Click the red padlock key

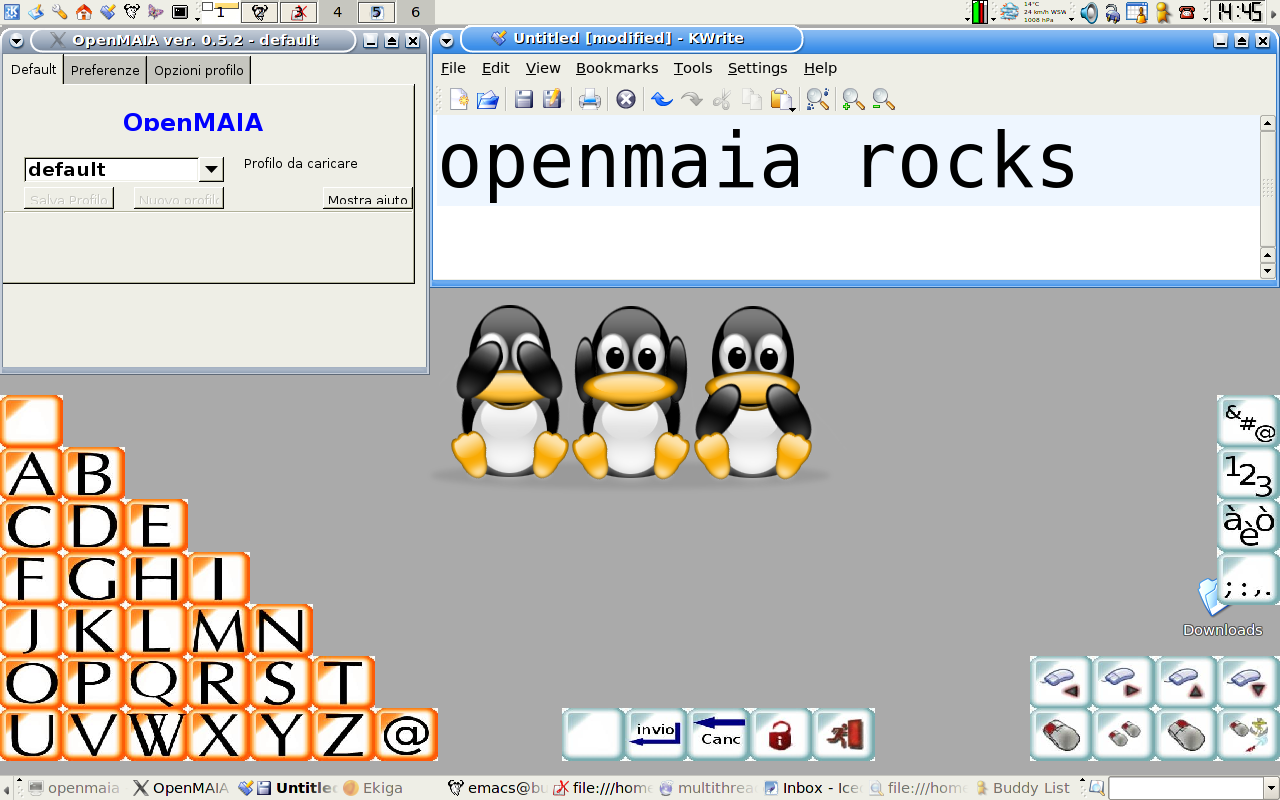pos(781,734)
